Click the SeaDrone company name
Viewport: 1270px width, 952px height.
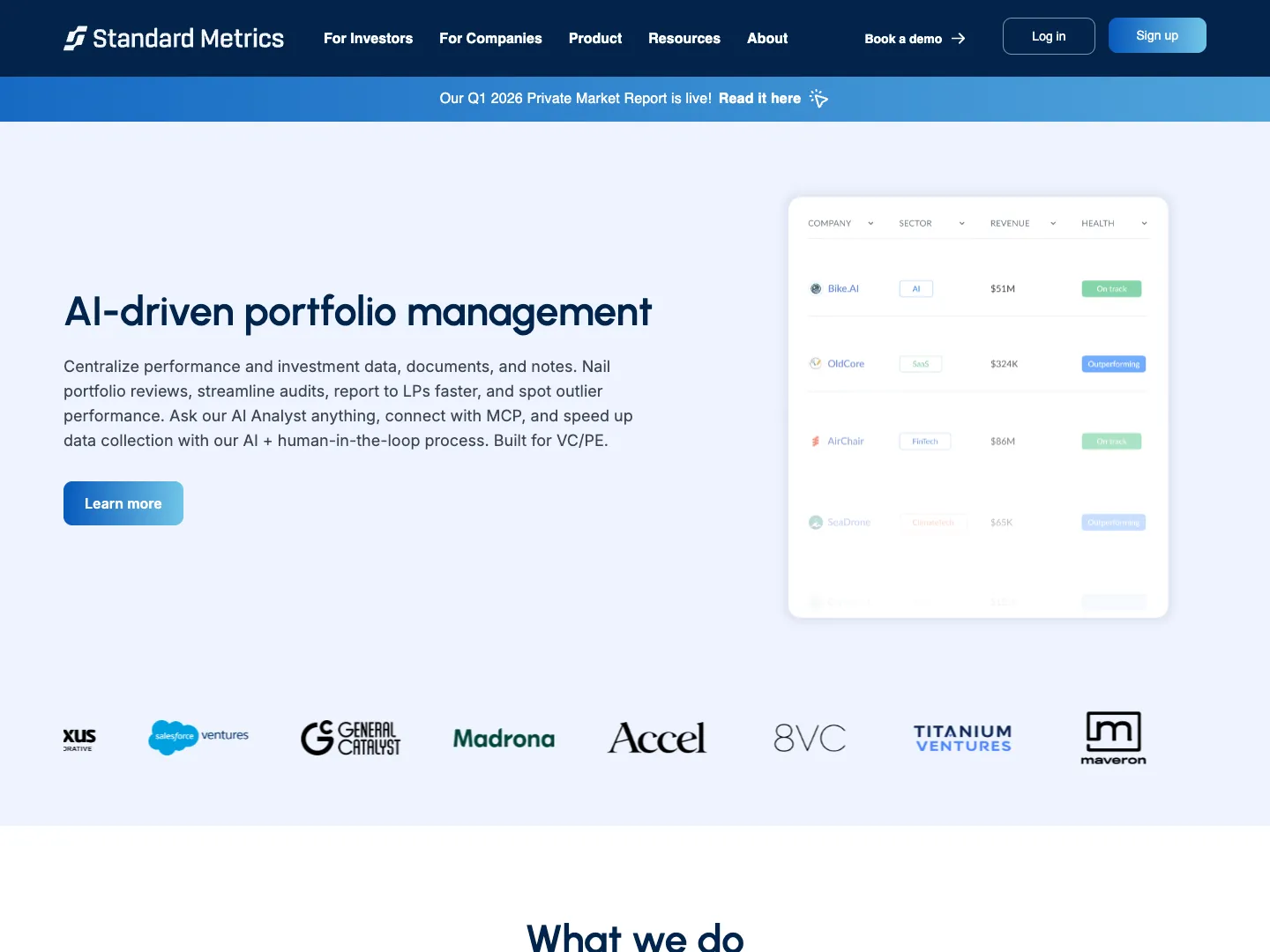click(849, 523)
